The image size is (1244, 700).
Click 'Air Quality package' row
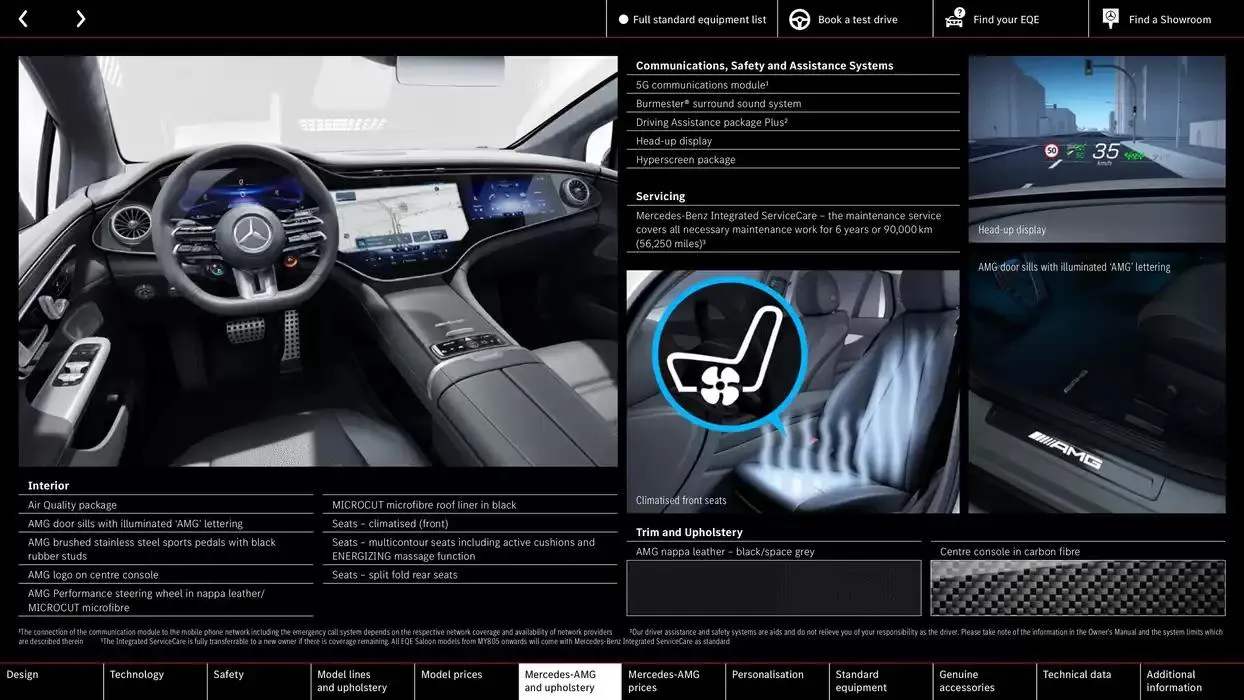(x=165, y=505)
